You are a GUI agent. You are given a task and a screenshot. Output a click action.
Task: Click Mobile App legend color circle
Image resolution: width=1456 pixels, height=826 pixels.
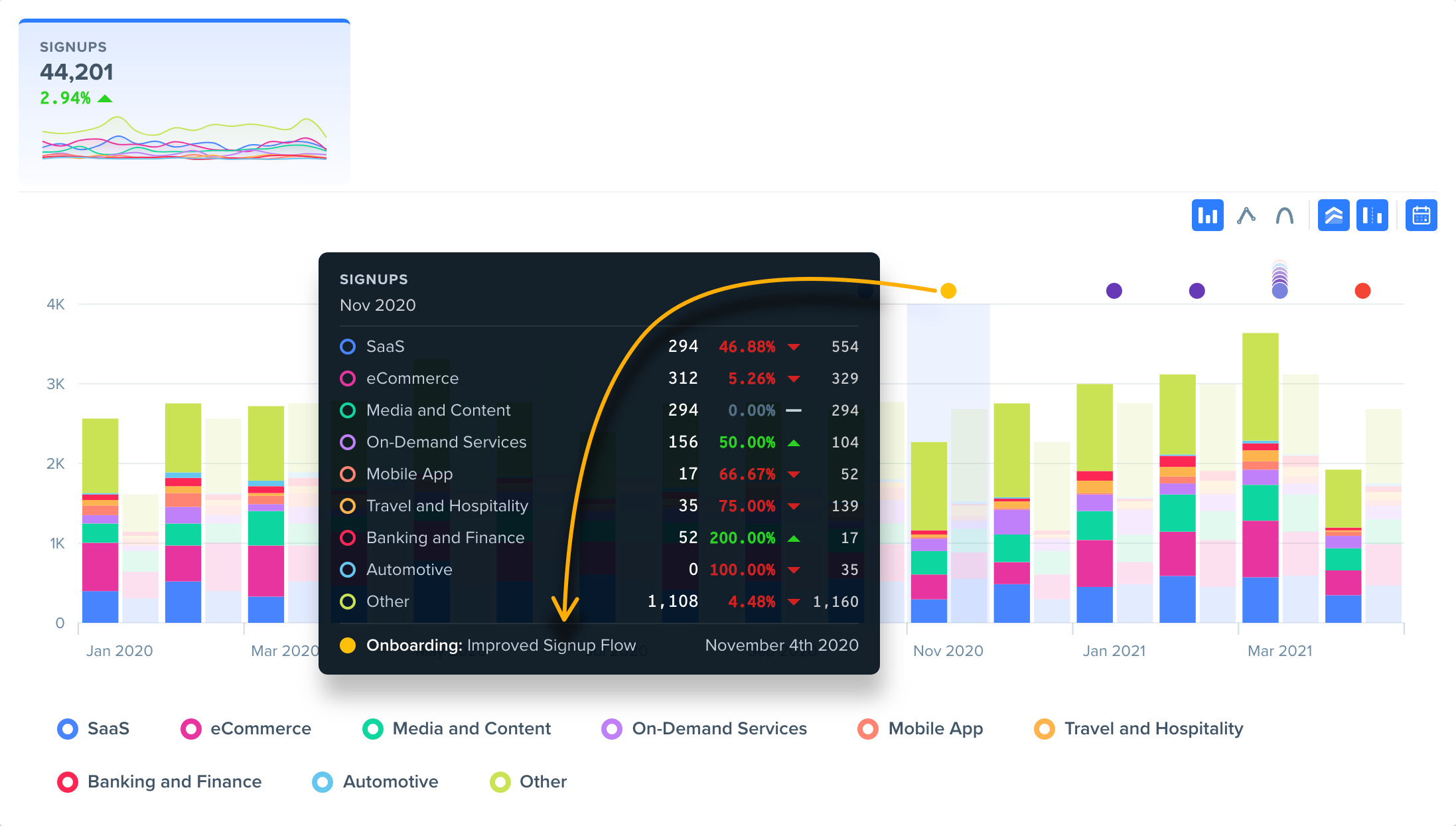[868, 729]
